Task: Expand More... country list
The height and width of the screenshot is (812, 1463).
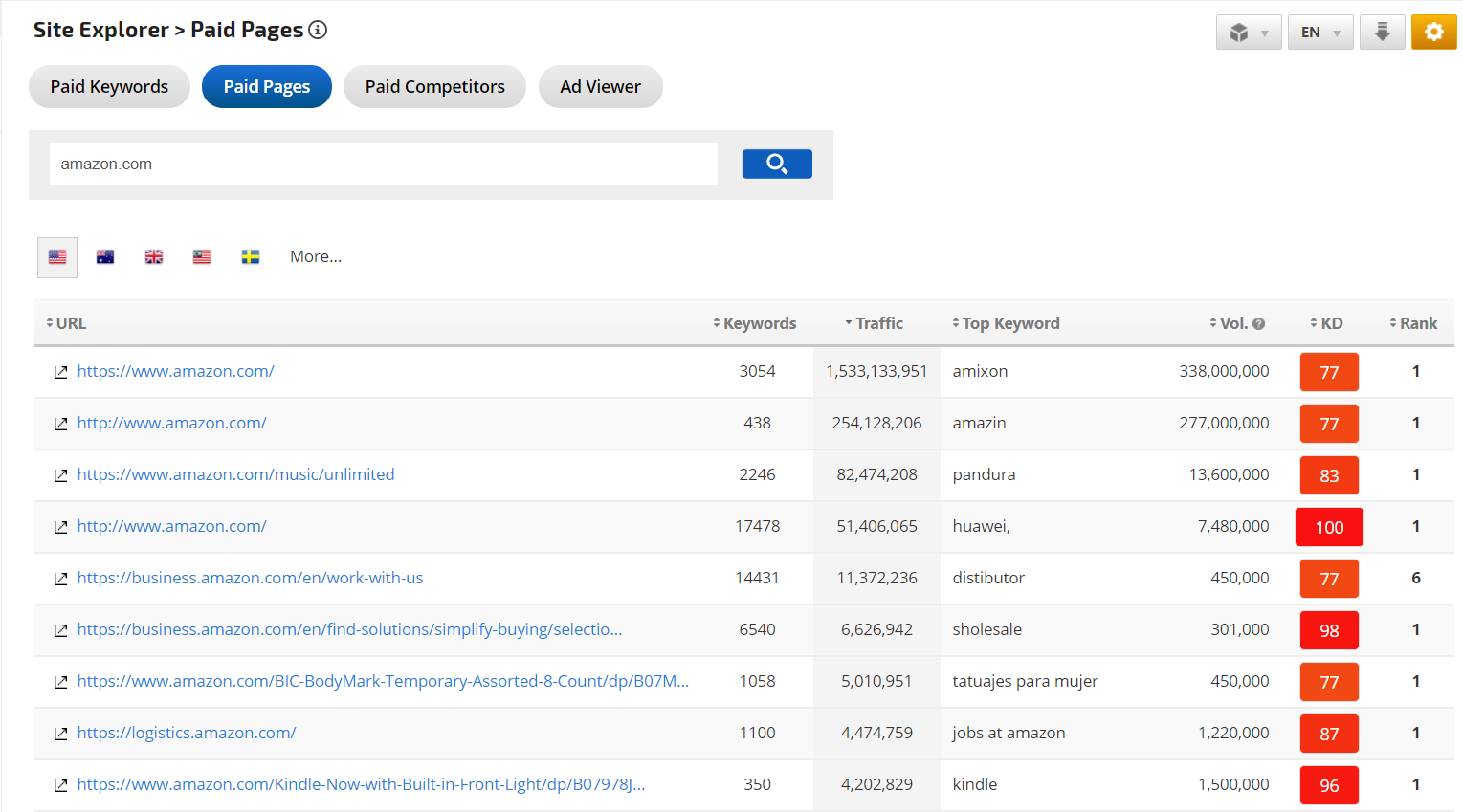Action: 316,257
